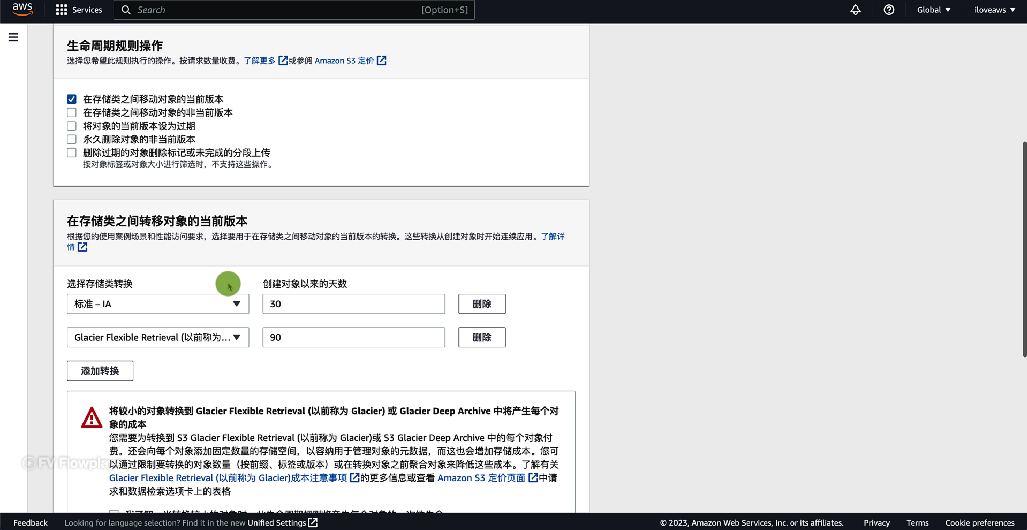Viewport: 1027px width, 530px height.
Task: Click the 添加转换 button
Action: click(x=100, y=371)
